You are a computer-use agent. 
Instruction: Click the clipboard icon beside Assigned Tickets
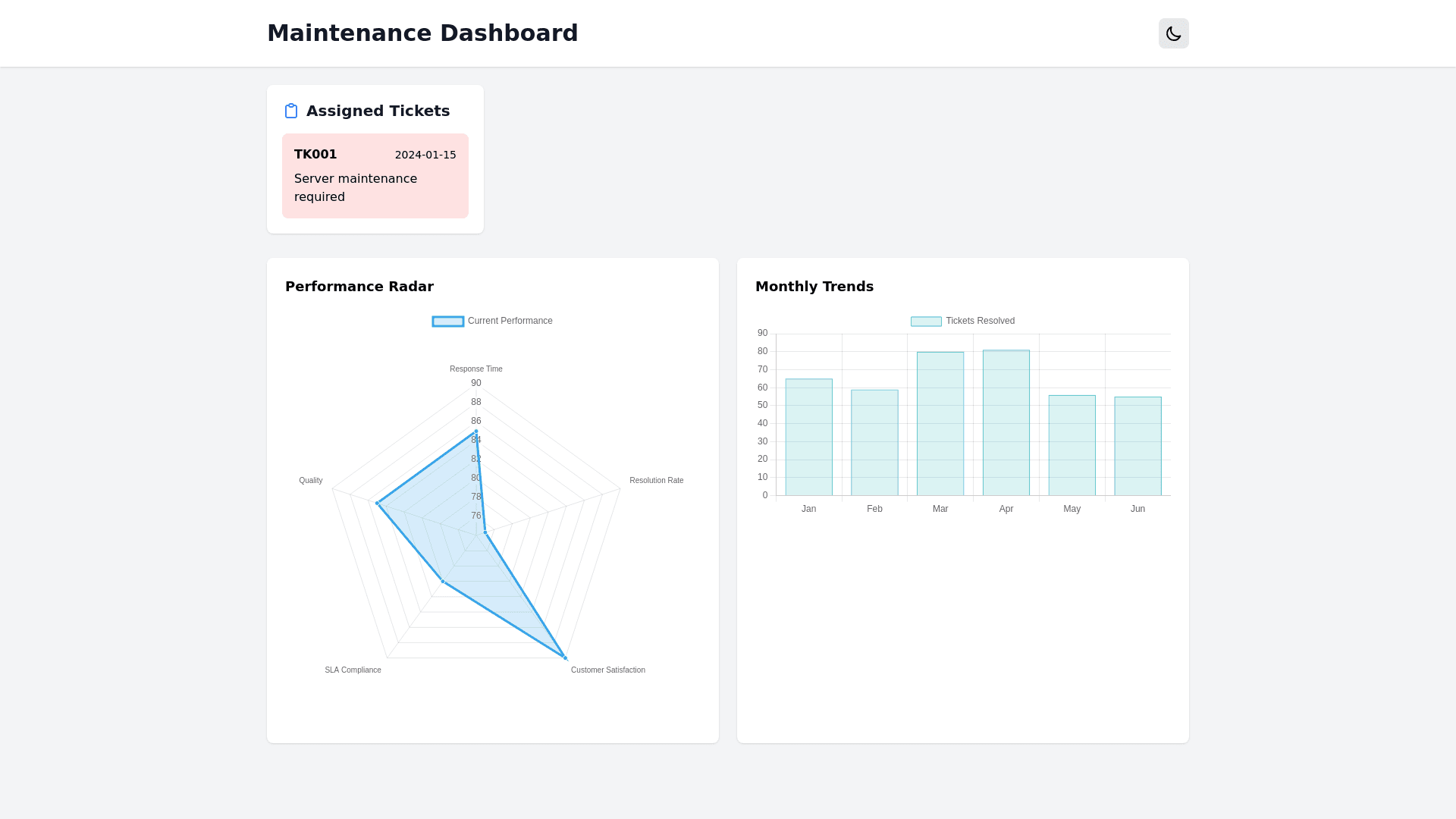(x=291, y=111)
